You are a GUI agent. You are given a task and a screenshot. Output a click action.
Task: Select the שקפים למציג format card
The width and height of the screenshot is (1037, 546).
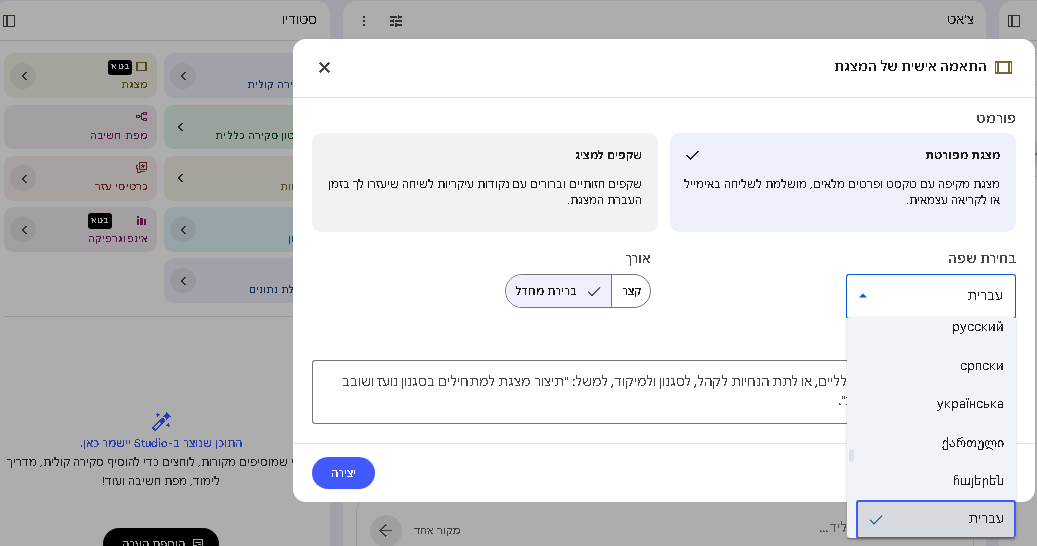(485, 182)
